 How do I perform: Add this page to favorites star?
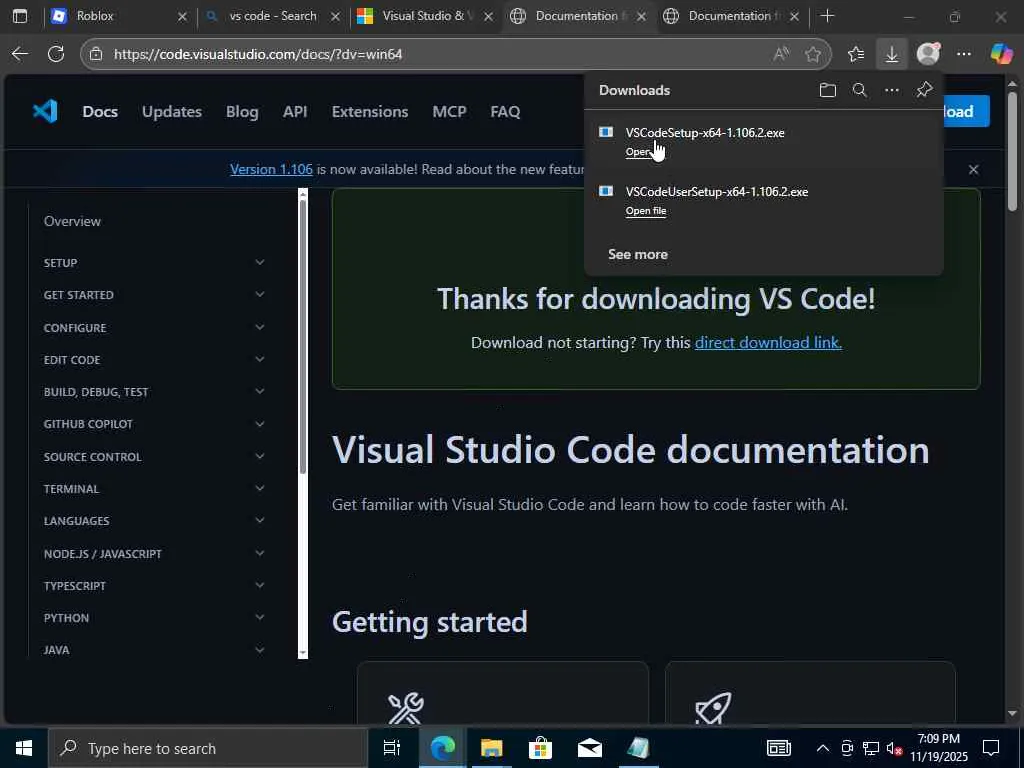tap(813, 54)
